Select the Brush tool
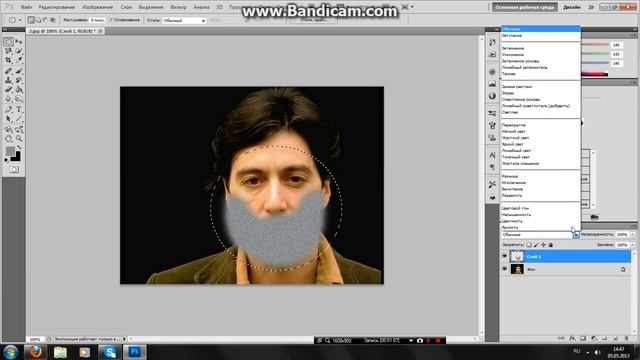This screenshot has height=360, width=640. click(19, 71)
